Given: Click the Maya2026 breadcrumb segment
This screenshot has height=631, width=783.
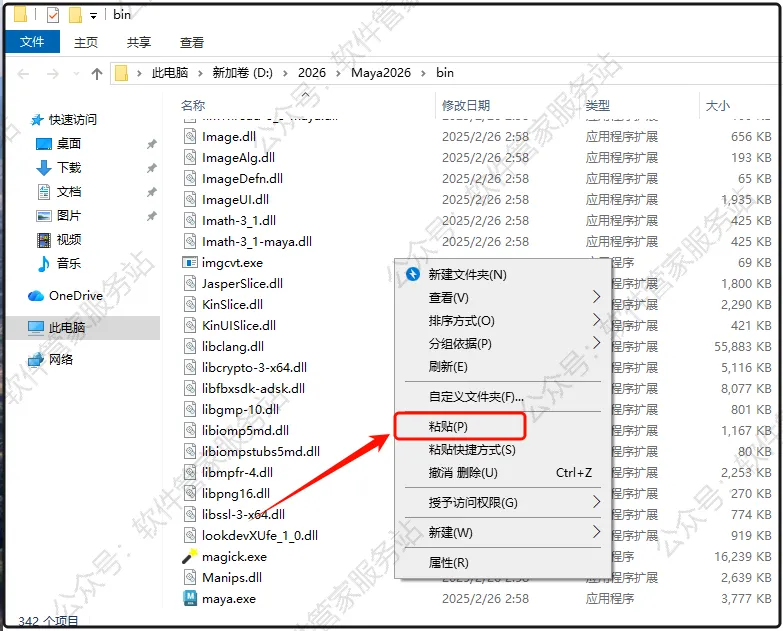Looking at the screenshot, I should pos(381,73).
